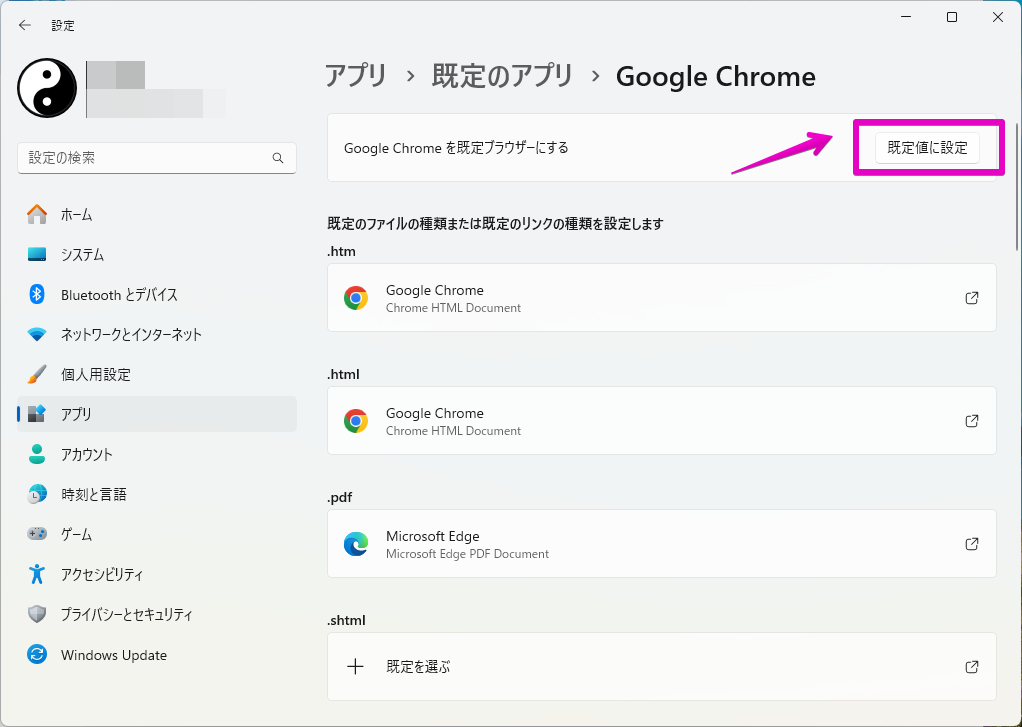This screenshot has height=727, width=1022.
Task: Click the Microsoft Edge icon in .pdf row
Action: coord(356,544)
